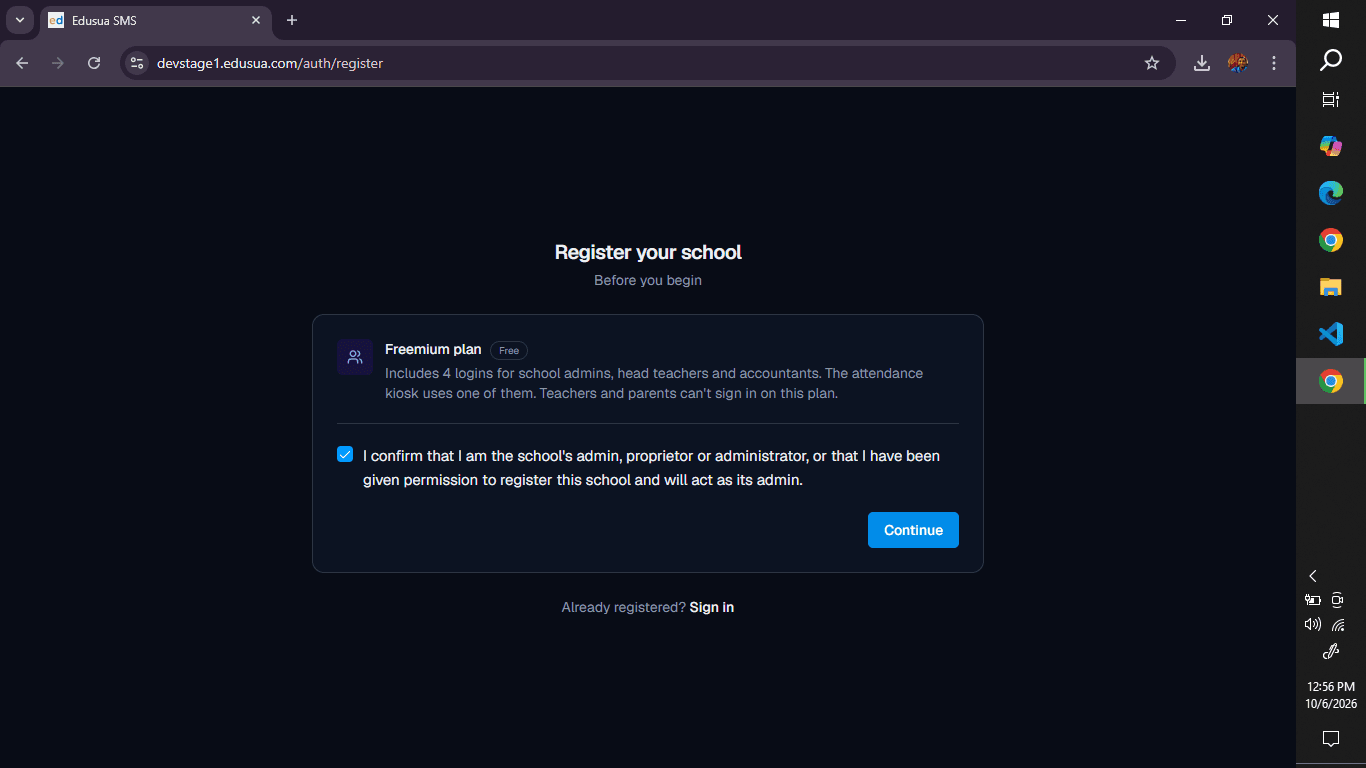Click the Freemium plan users icon
The width and height of the screenshot is (1366, 768).
355,357
